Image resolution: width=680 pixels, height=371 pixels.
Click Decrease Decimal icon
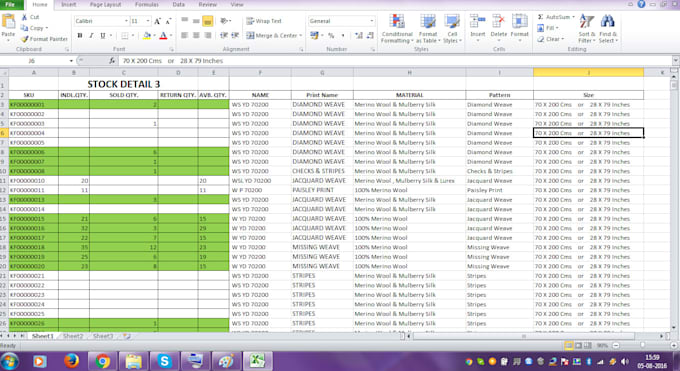(370, 36)
